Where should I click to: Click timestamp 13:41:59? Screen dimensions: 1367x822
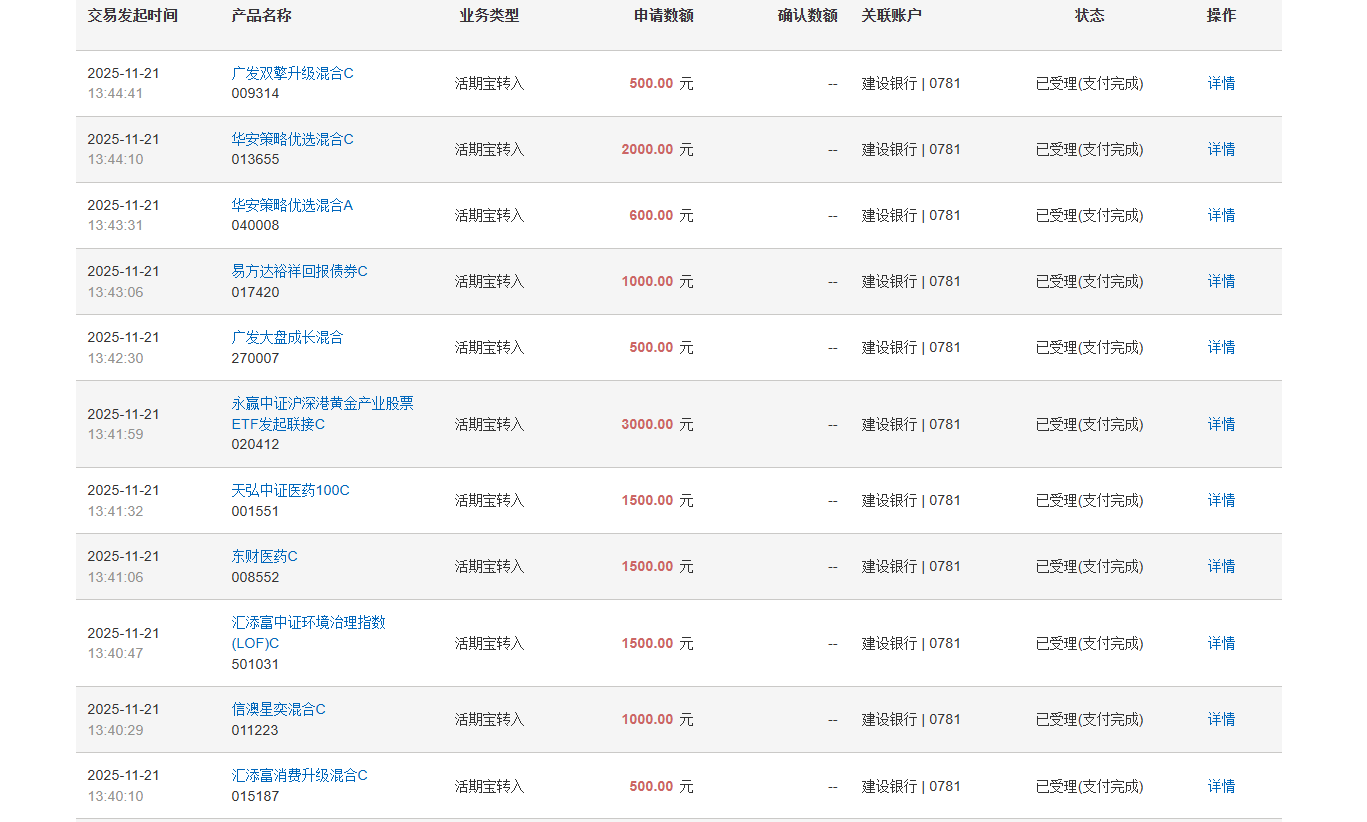coord(115,434)
